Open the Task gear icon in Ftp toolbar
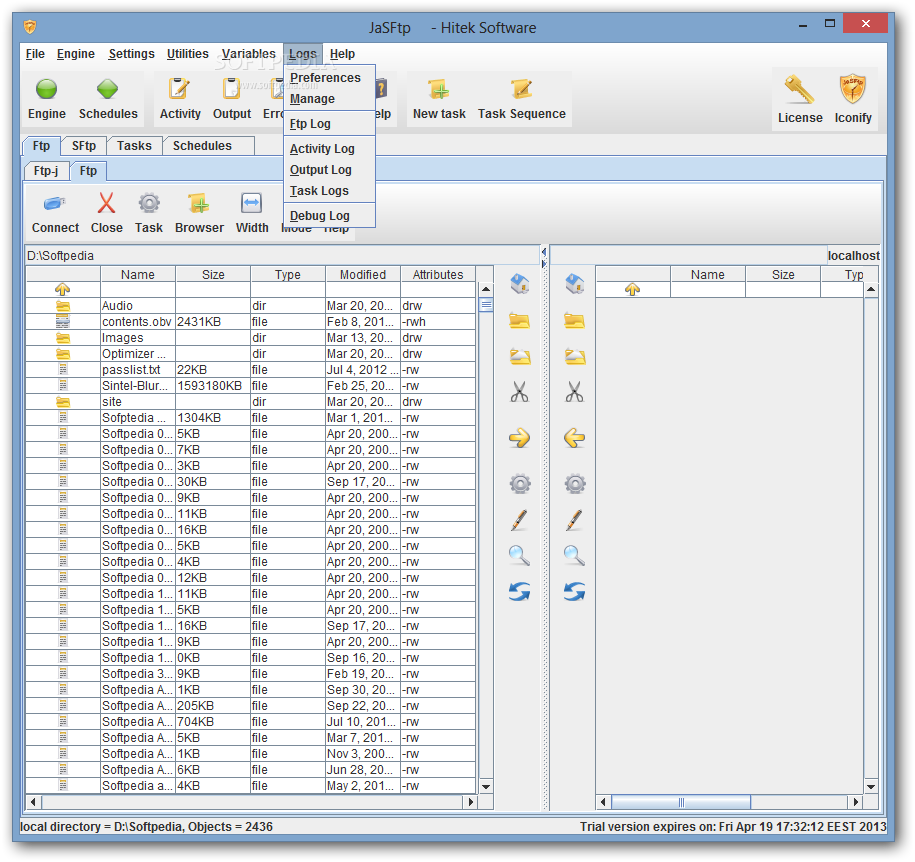Viewport: 915px width, 862px height. 149,203
